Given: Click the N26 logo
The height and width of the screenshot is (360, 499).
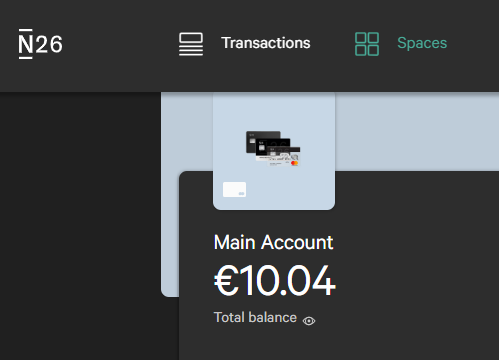Looking at the screenshot, I should point(40,44).
